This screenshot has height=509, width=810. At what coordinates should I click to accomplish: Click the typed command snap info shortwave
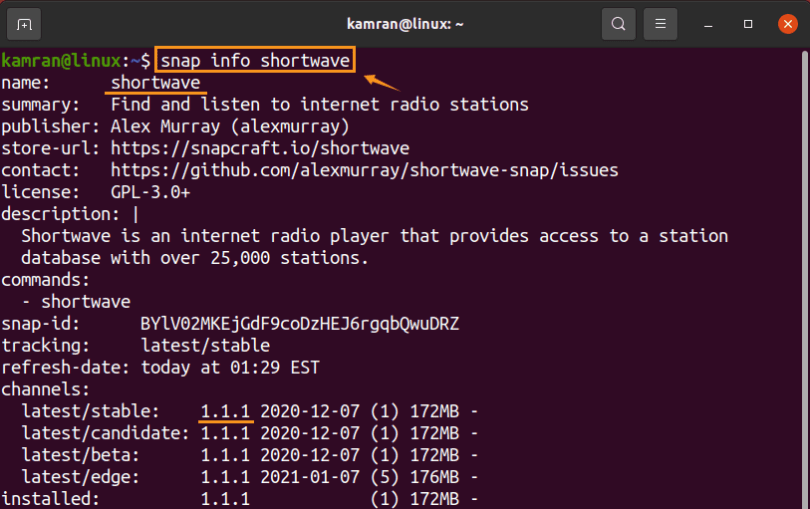pyautogui.click(x=255, y=60)
